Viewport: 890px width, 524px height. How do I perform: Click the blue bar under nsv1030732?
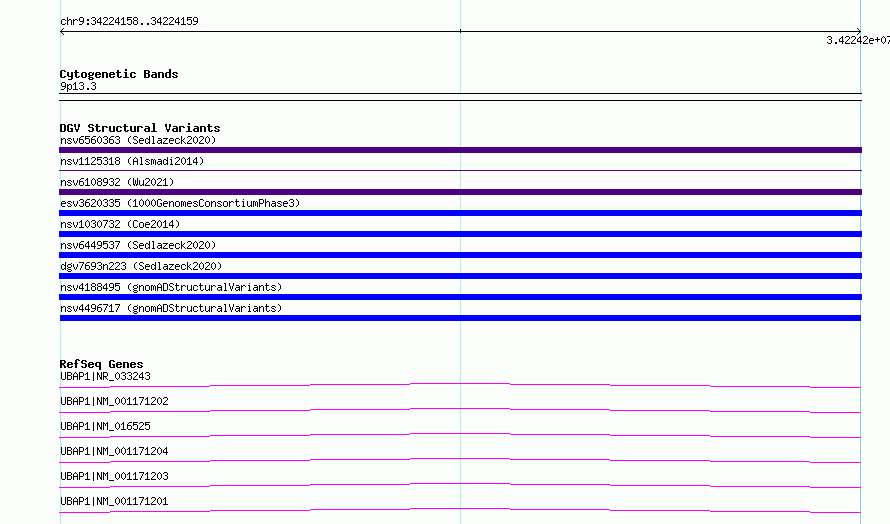click(460, 234)
